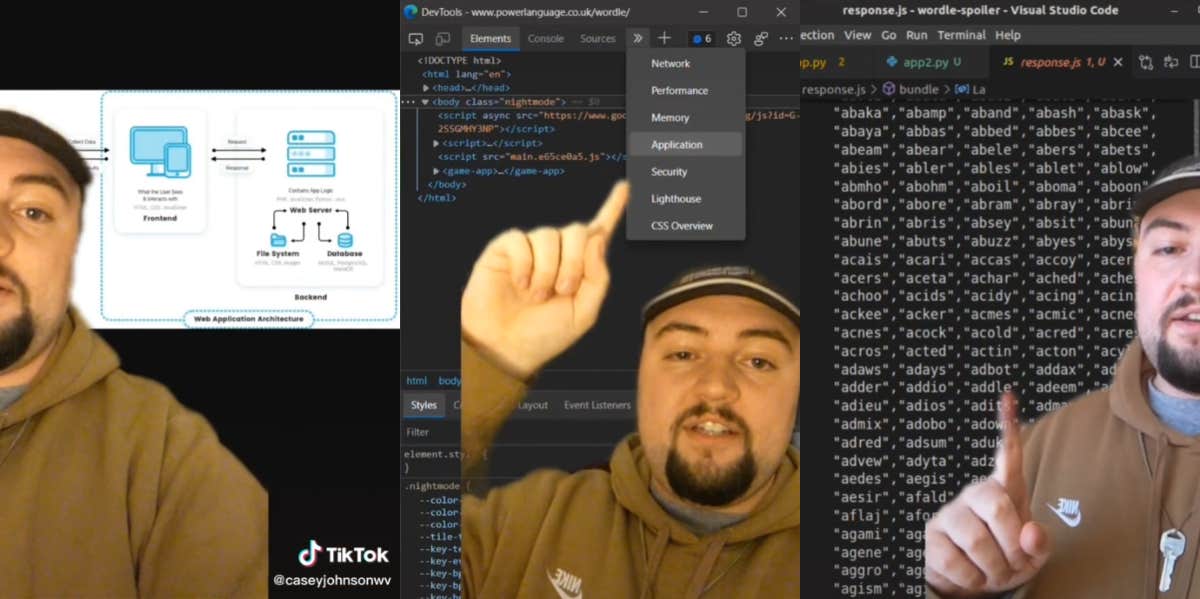Image resolution: width=1200 pixels, height=599 pixels.
Task: Open the Layout pane tab
Action: pyautogui.click(x=532, y=405)
